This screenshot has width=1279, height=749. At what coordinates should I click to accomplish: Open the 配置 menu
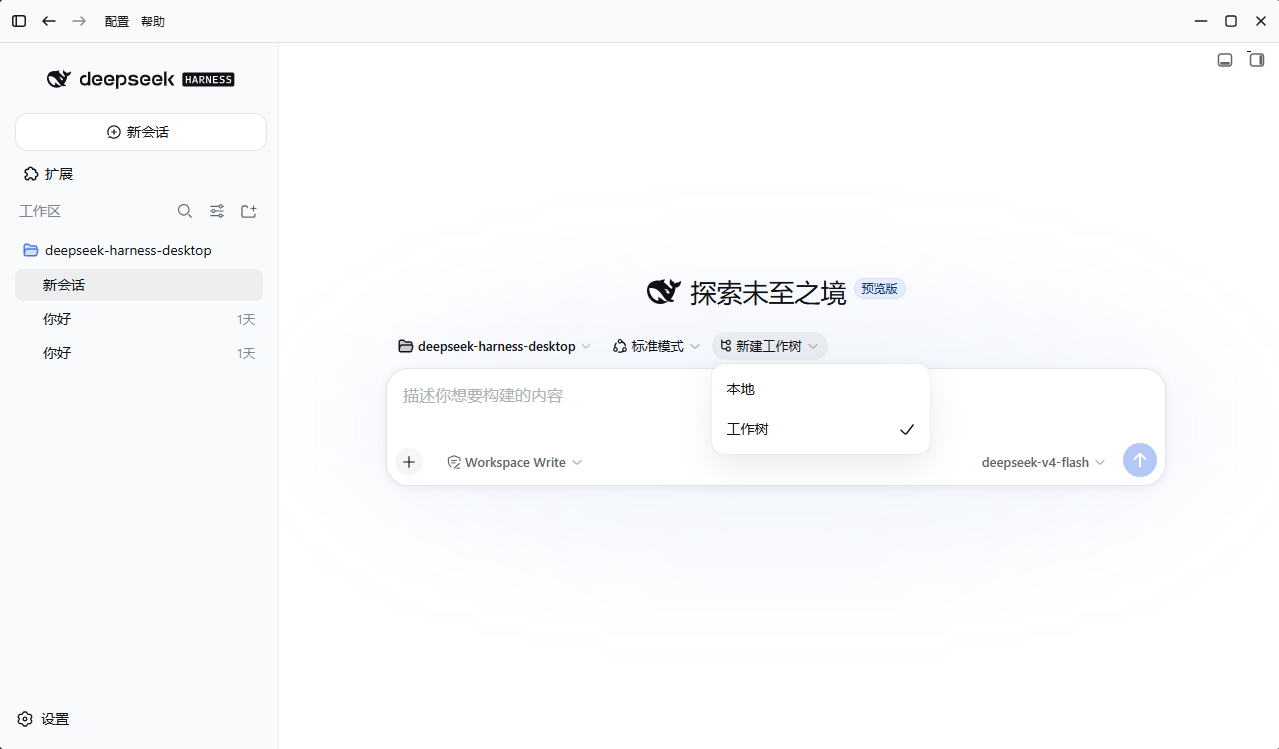click(117, 21)
